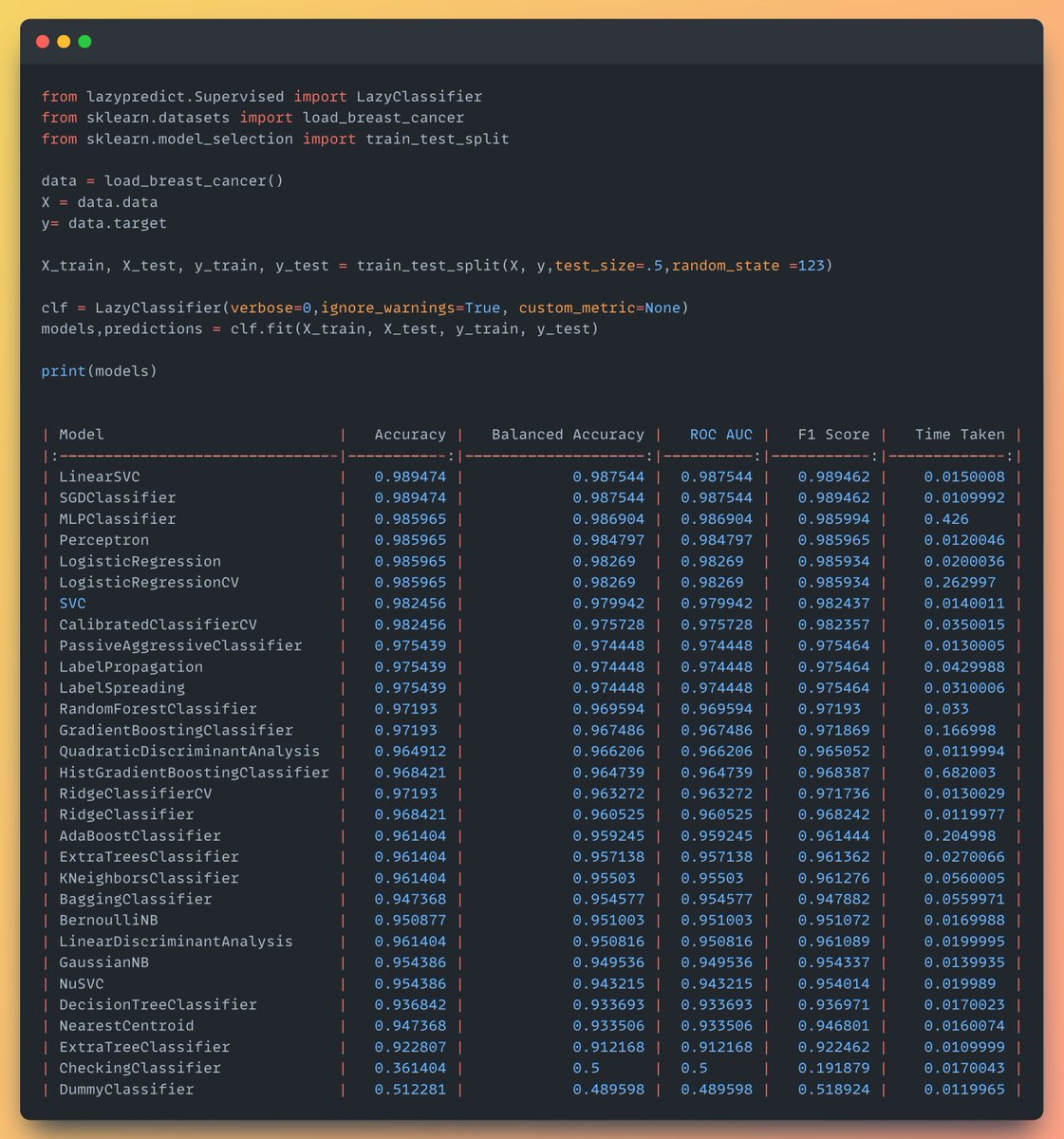Click the print keyword in the code
The width and height of the screenshot is (1064, 1139).
(64, 371)
